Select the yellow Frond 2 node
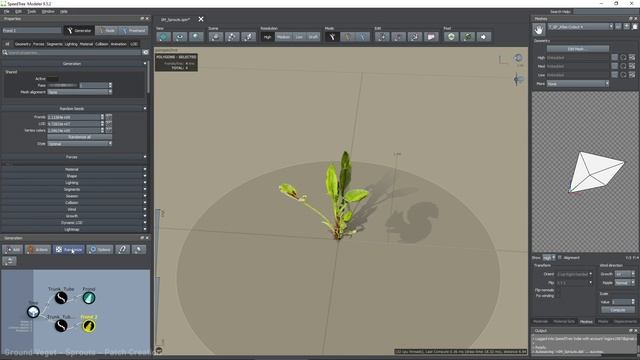This screenshot has width=640, height=360. (x=89, y=325)
